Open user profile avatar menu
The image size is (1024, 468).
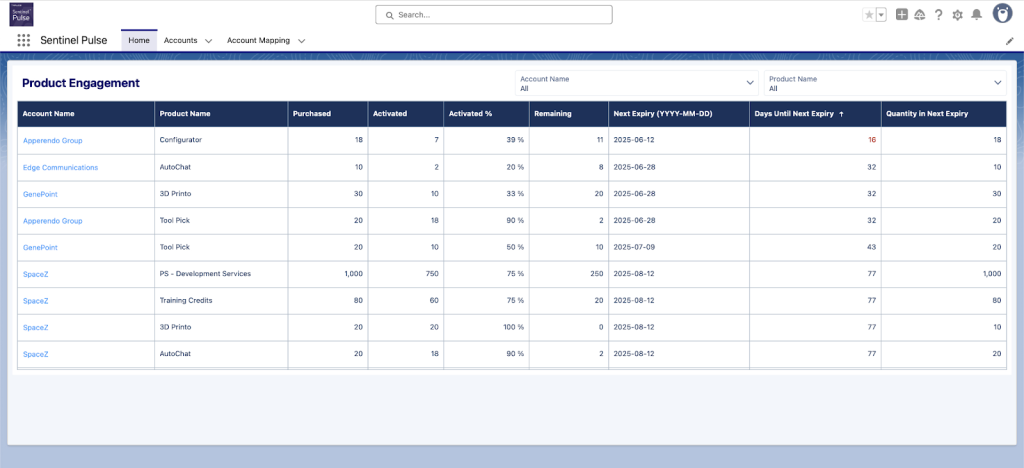pos(1002,14)
